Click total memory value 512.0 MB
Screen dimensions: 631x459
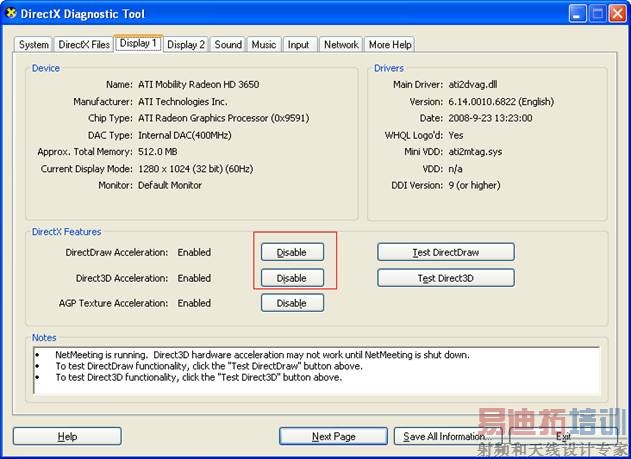(158, 152)
